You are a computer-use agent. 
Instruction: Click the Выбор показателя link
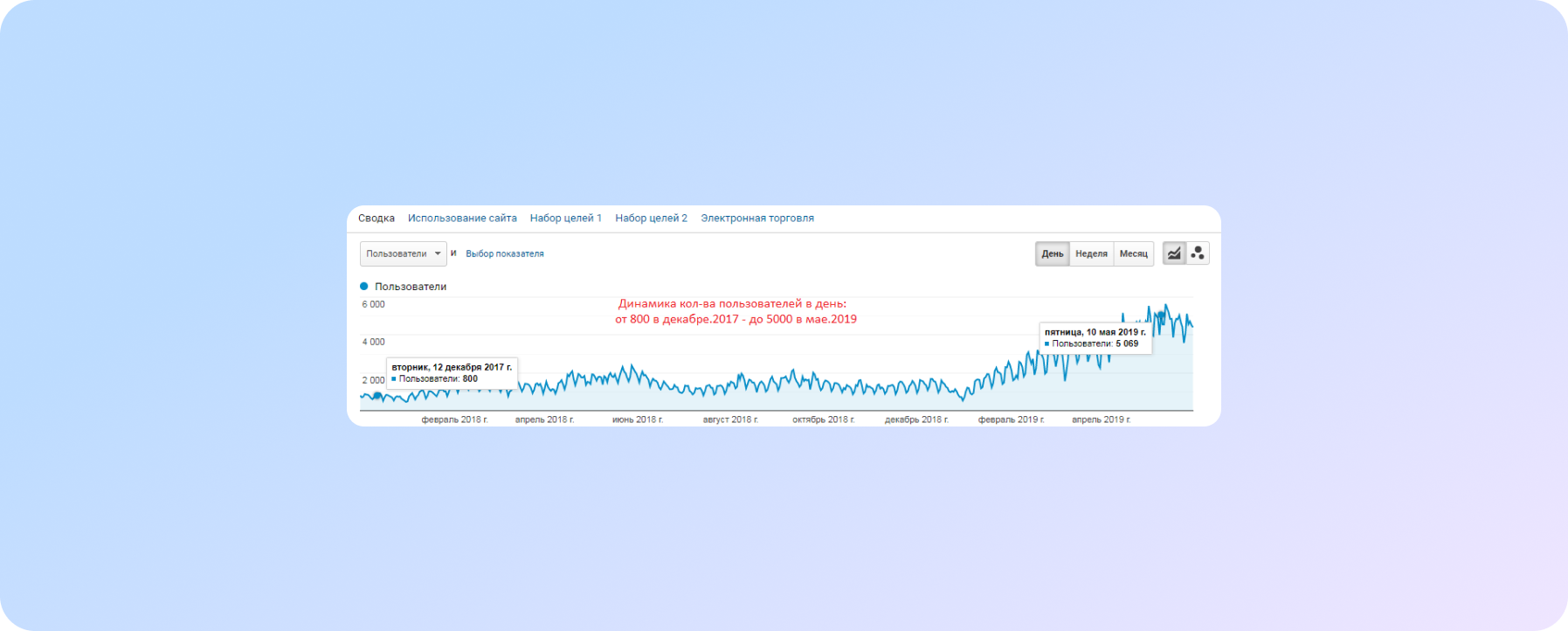(x=505, y=253)
